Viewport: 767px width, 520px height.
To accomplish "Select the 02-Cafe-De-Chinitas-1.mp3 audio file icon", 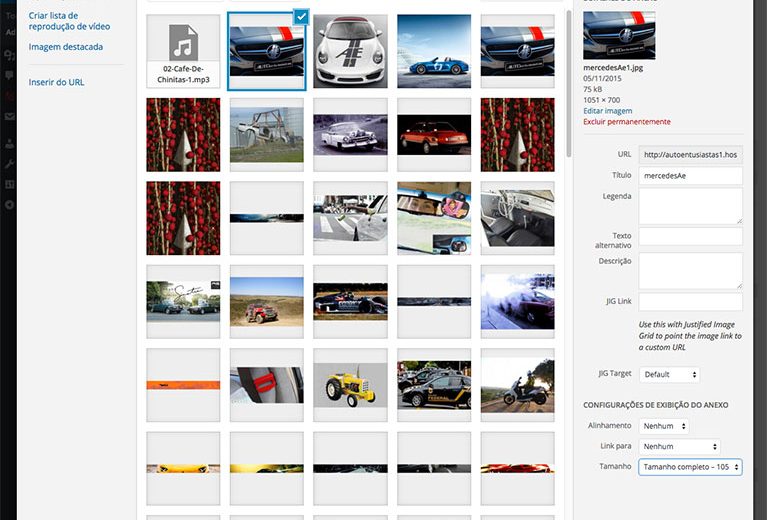I will pos(183,52).
